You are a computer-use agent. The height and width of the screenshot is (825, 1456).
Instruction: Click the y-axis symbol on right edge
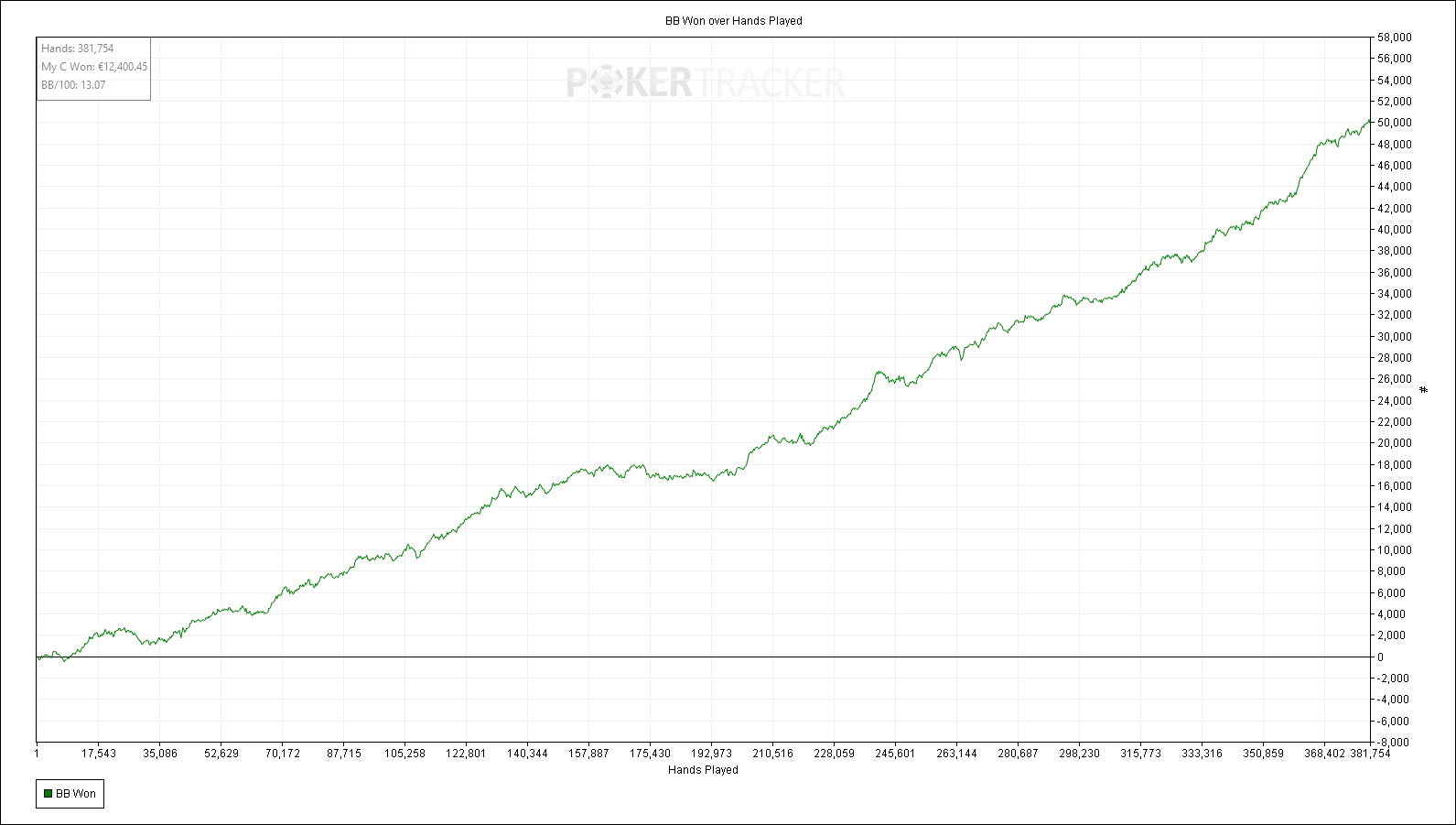[x=1423, y=390]
